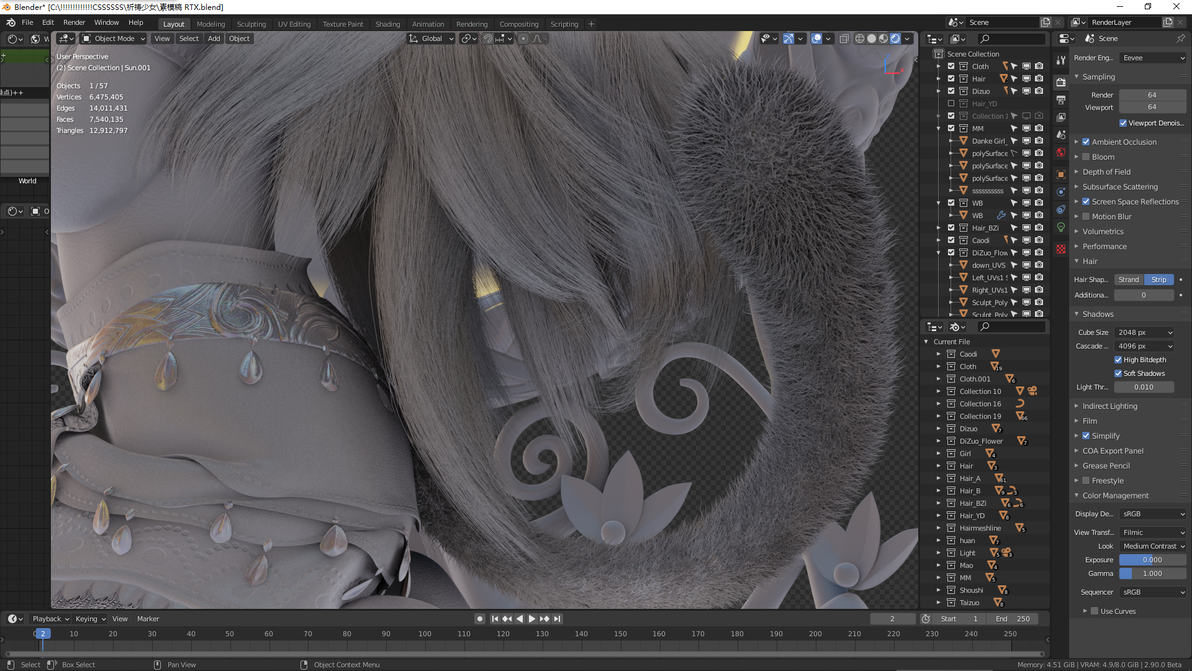Disable Screen Space Reflections checkbox

(x=1086, y=201)
